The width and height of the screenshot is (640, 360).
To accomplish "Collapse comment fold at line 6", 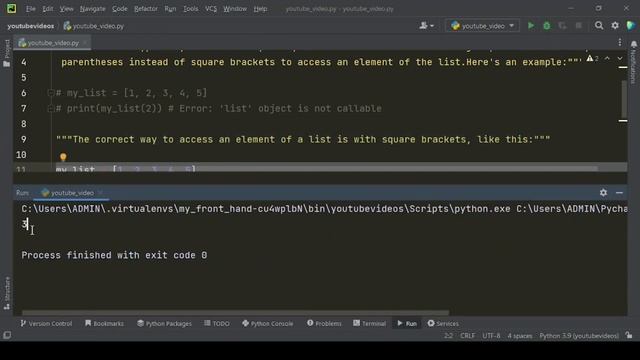I will (x=51, y=93).
